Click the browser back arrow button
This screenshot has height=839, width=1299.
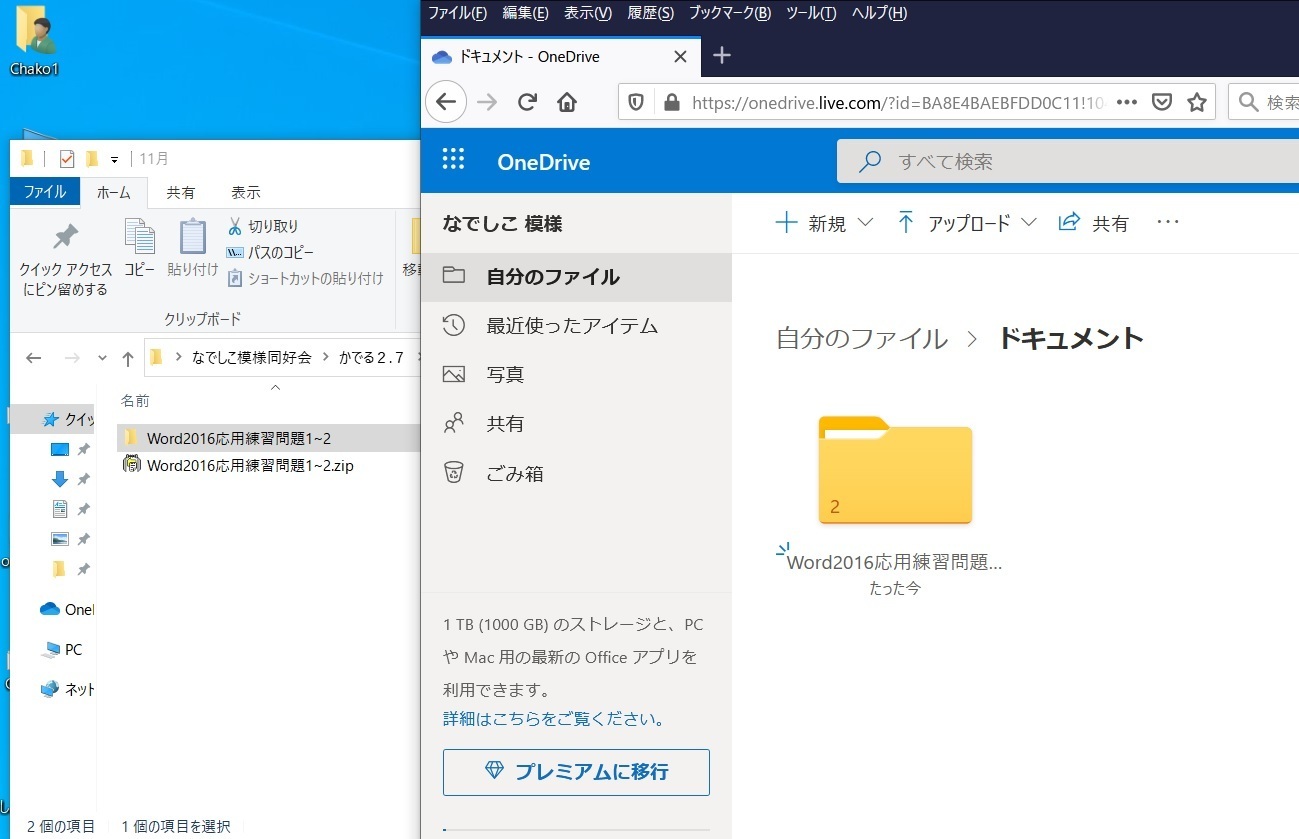pyautogui.click(x=446, y=102)
